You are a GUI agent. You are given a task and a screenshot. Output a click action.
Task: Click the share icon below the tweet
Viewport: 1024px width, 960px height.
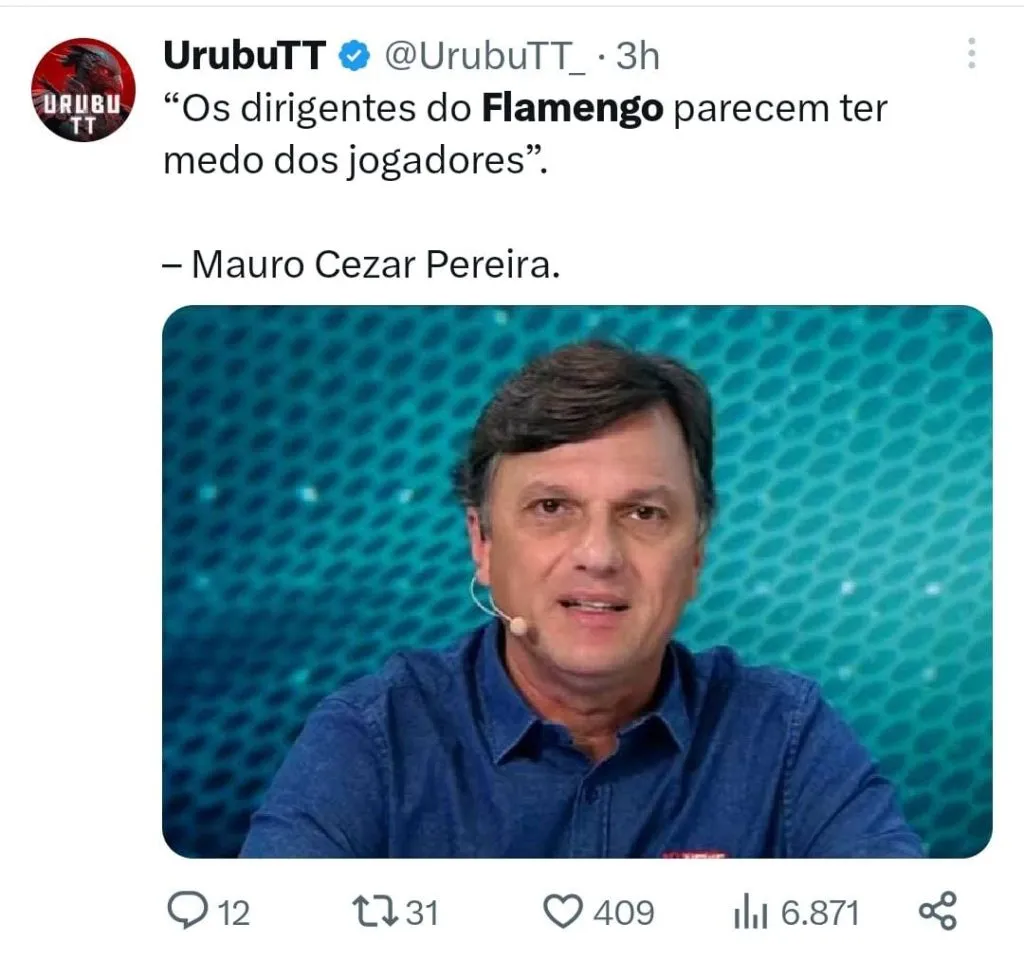click(938, 910)
